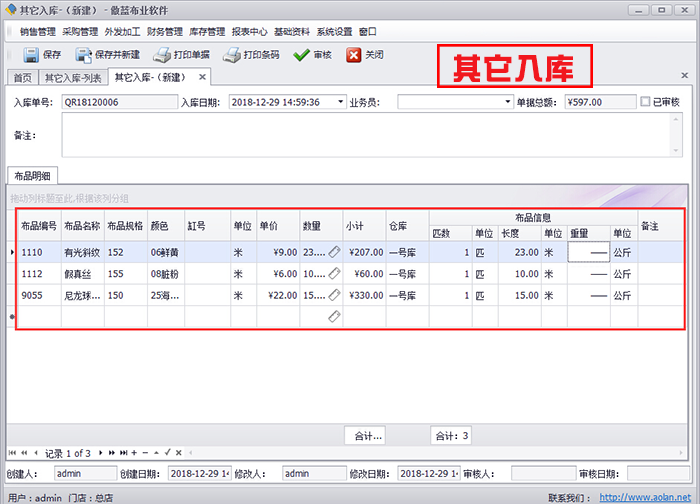This screenshot has height=504, width=700.
Task: Click ruler icon in row 9055 quantity cell
Action: click(x=334, y=295)
